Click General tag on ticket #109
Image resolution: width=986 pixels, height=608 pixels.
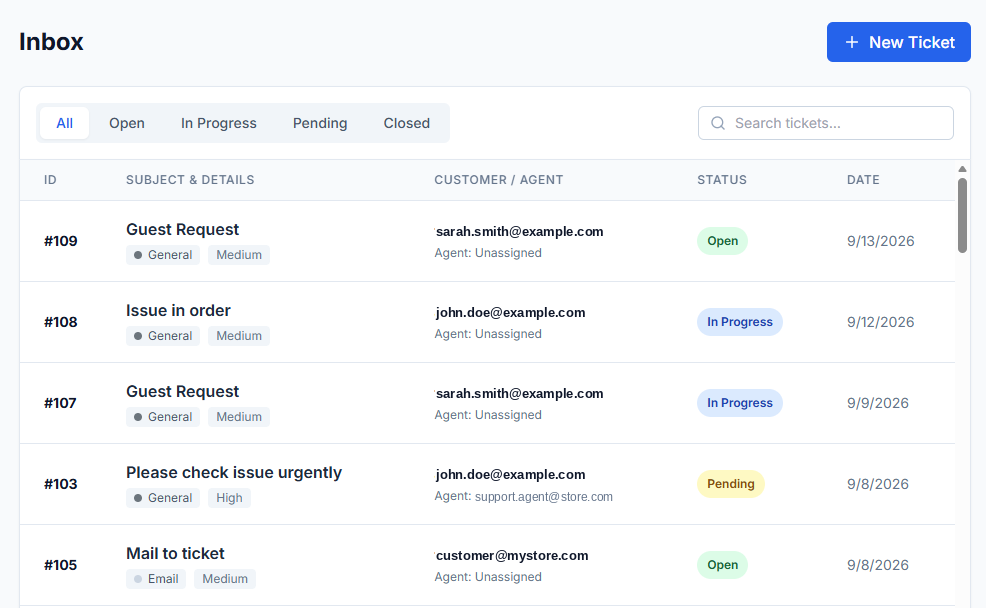pos(163,255)
